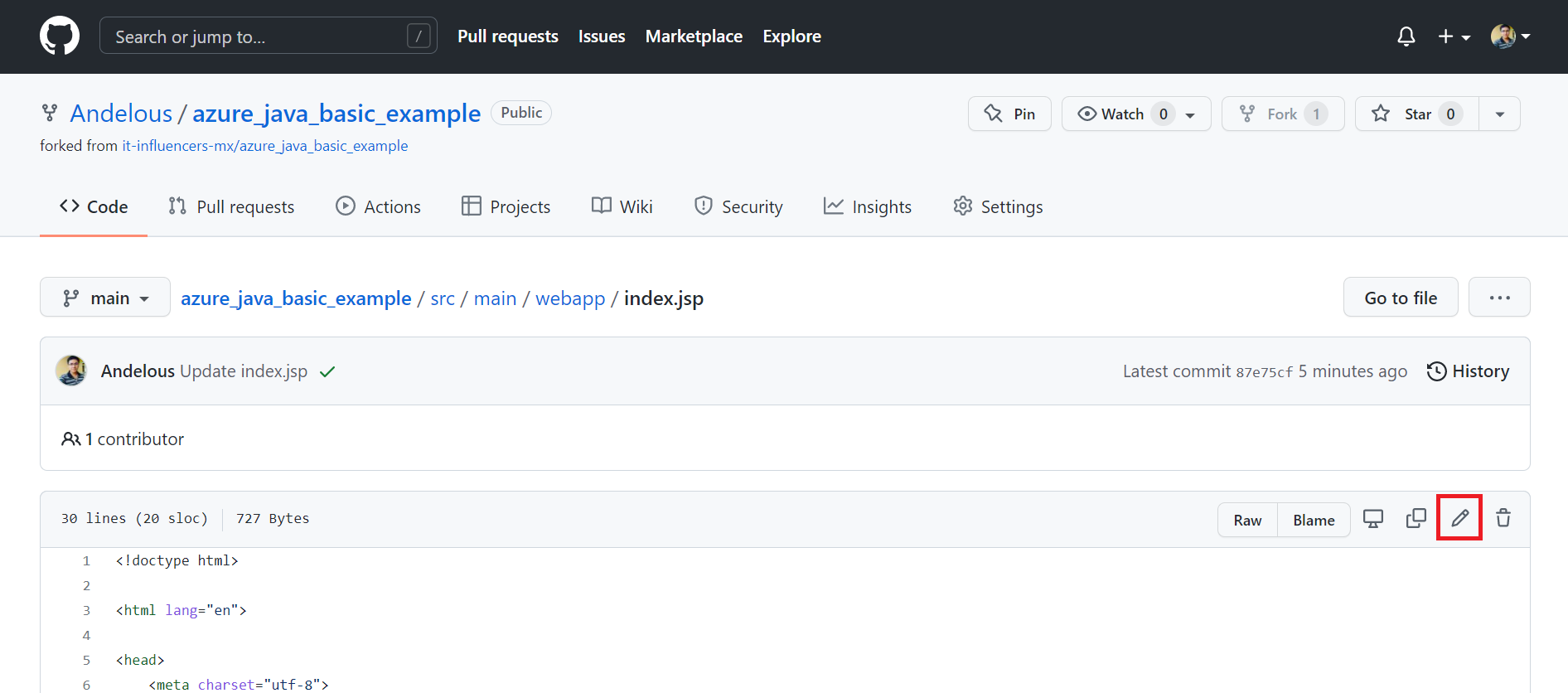1568x693 pixels.
Task: Click the GitHub Octocat logo
Action: pos(60,36)
